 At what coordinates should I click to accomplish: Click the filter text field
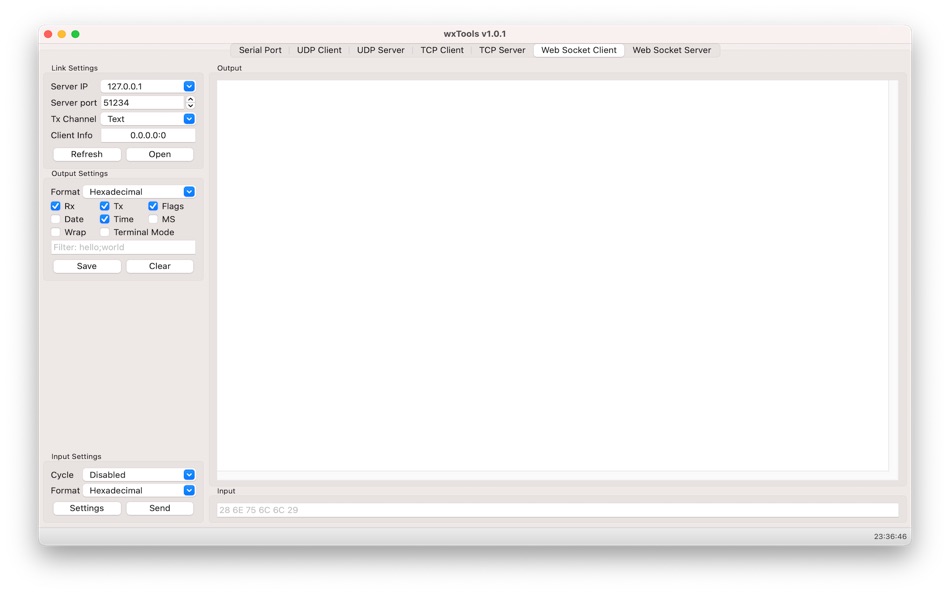(122, 246)
